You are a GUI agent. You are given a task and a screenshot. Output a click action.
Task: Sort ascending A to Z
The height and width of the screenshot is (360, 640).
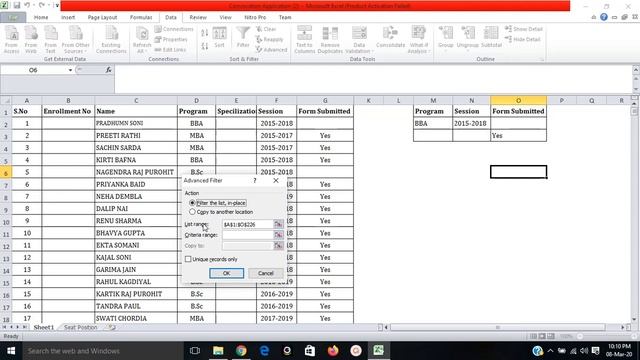[x=204, y=33]
